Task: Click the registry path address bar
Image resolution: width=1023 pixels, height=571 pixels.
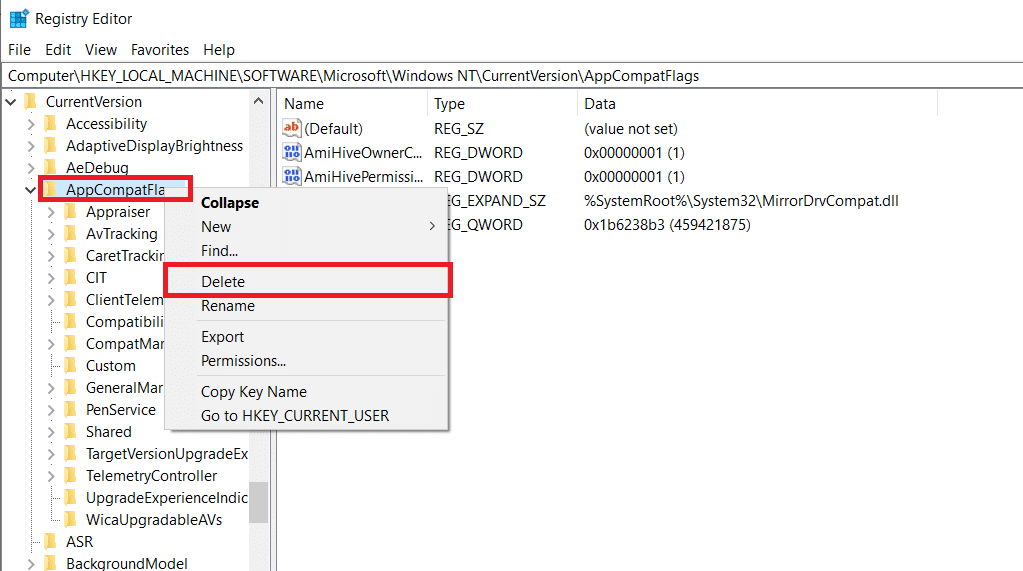Action: tap(512, 76)
